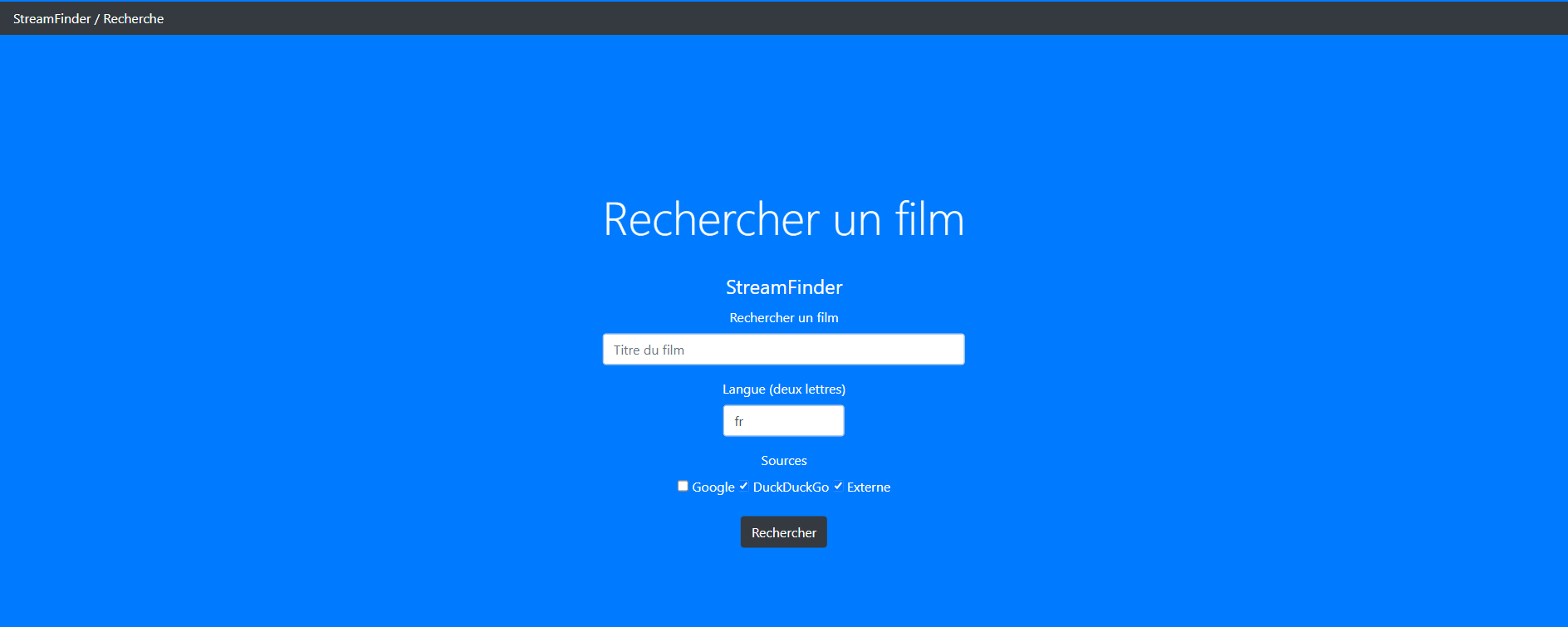Click the large Rechercher un film heading
The image size is (1568, 627).
coord(783,219)
